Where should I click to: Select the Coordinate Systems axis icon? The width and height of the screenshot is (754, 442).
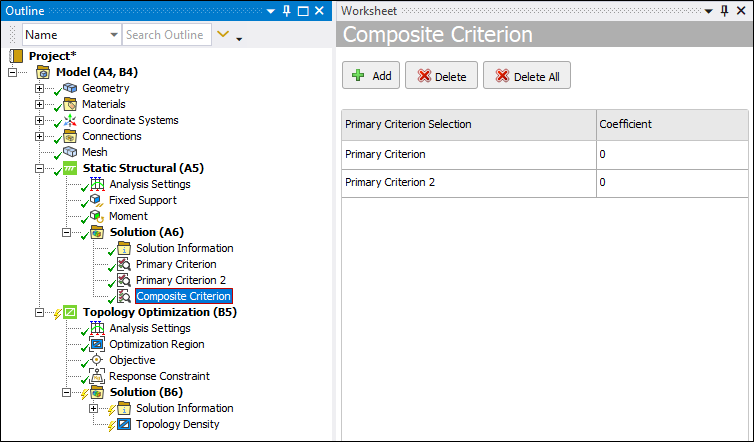[70, 120]
